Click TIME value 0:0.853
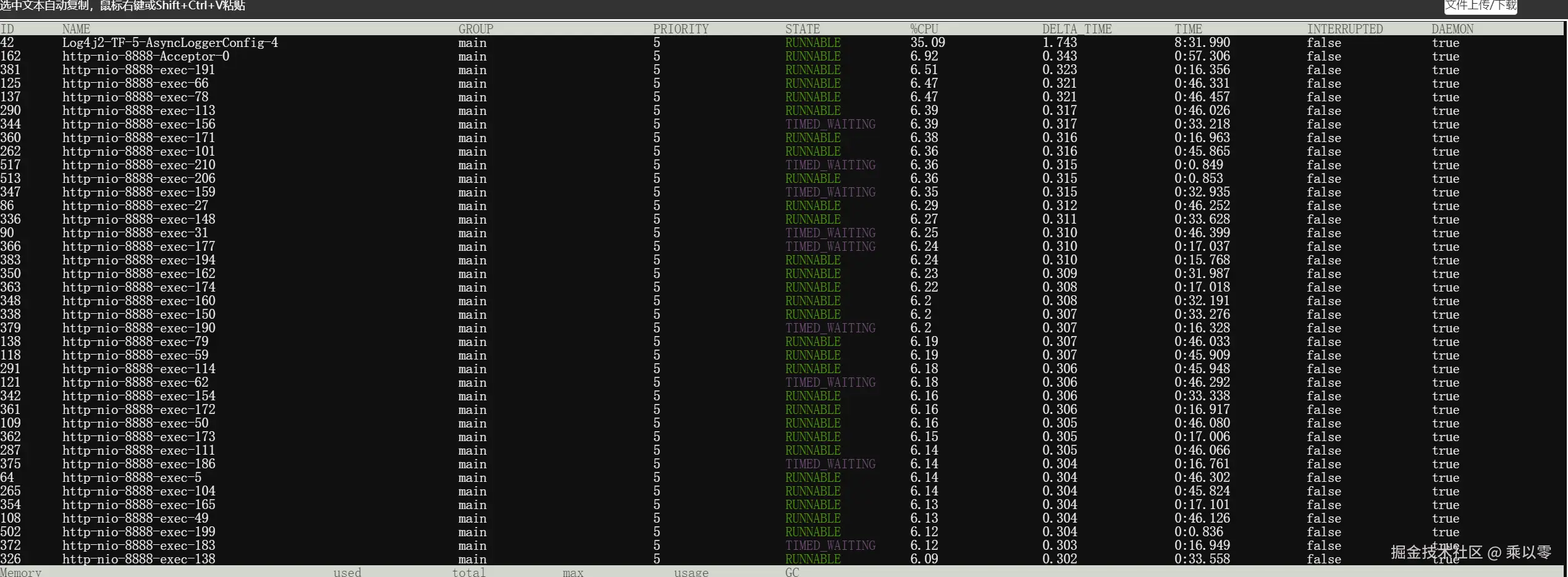The image size is (1568, 577). (1199, 179)
